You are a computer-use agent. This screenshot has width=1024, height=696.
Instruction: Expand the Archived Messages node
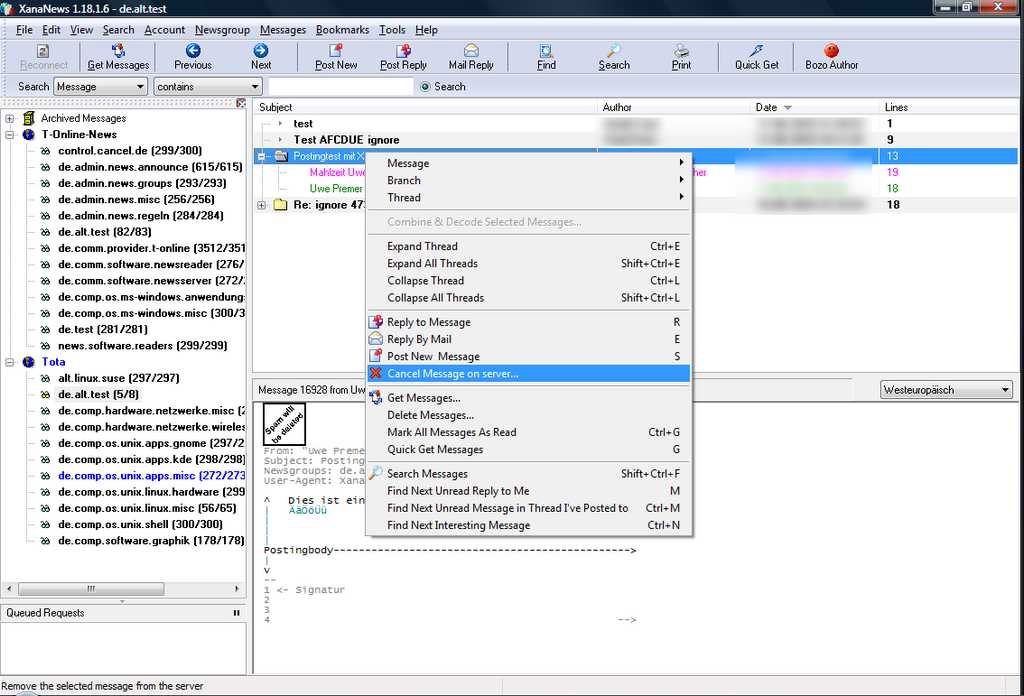(10, 119)
